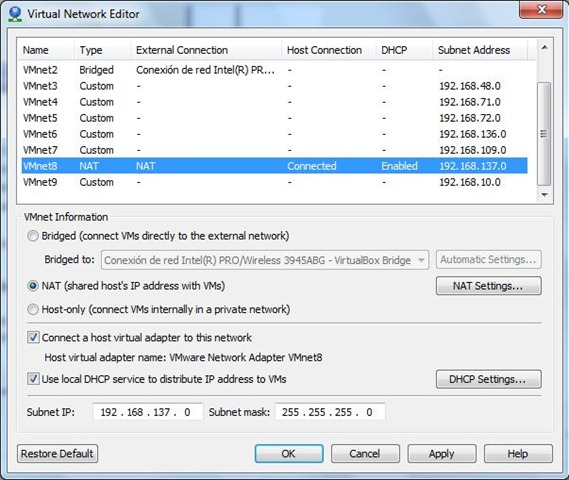This screenshot has height=480, width=569.
Task: Click the Subnet IP field
Action: (148, 412)
